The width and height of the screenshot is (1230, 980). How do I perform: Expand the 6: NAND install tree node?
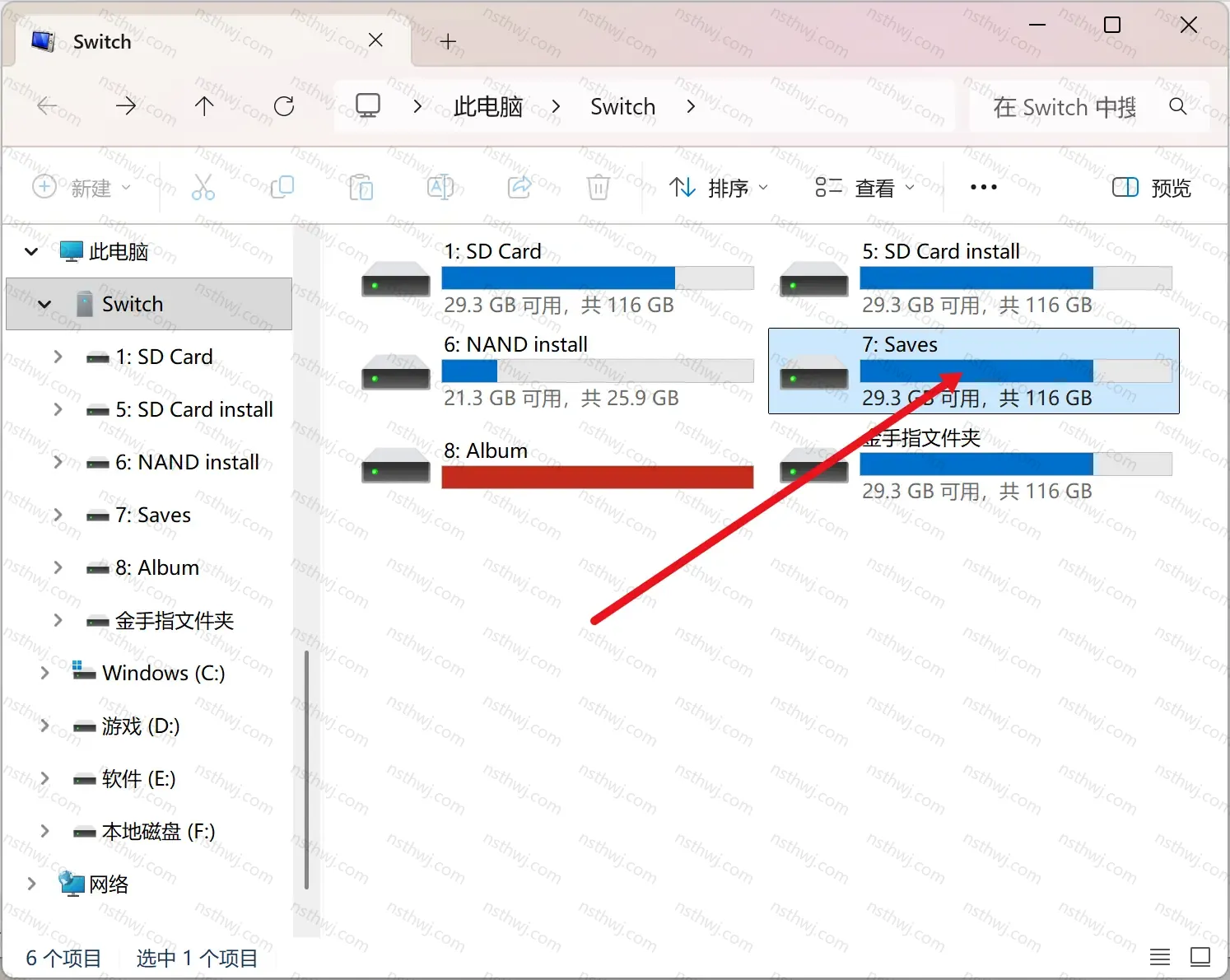[x=58, y=462]
